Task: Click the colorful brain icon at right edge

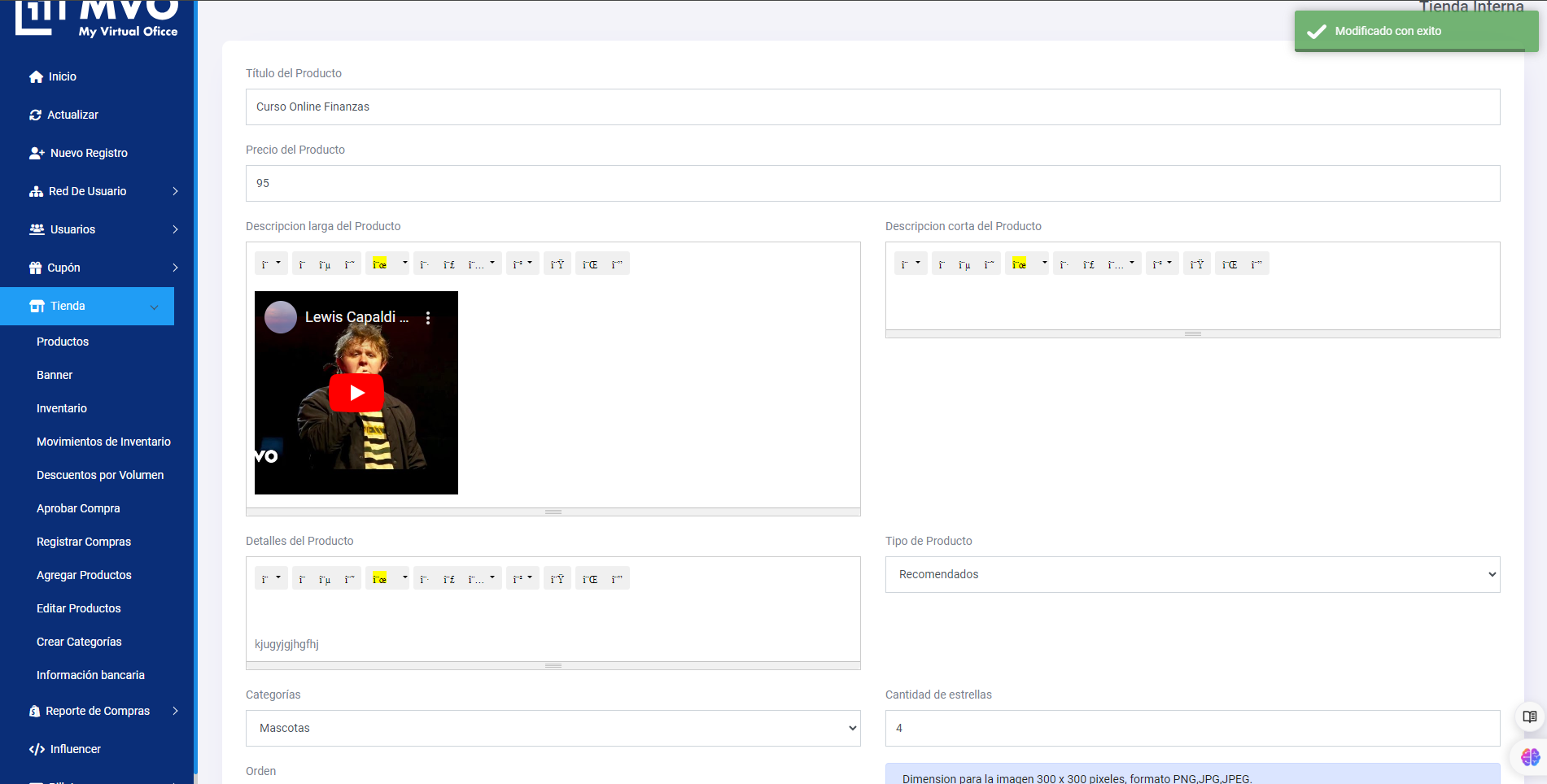Action: point(1529,757)
